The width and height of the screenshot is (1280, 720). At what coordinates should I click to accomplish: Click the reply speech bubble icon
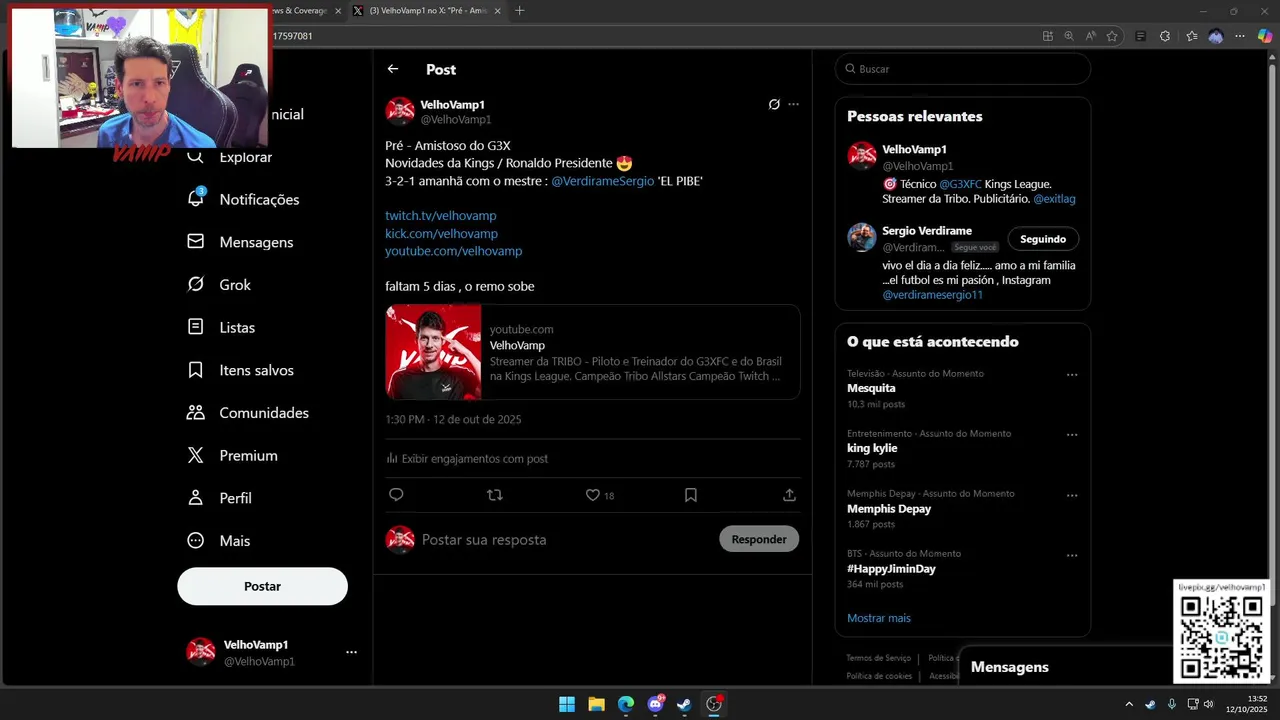tap(396, 495)
